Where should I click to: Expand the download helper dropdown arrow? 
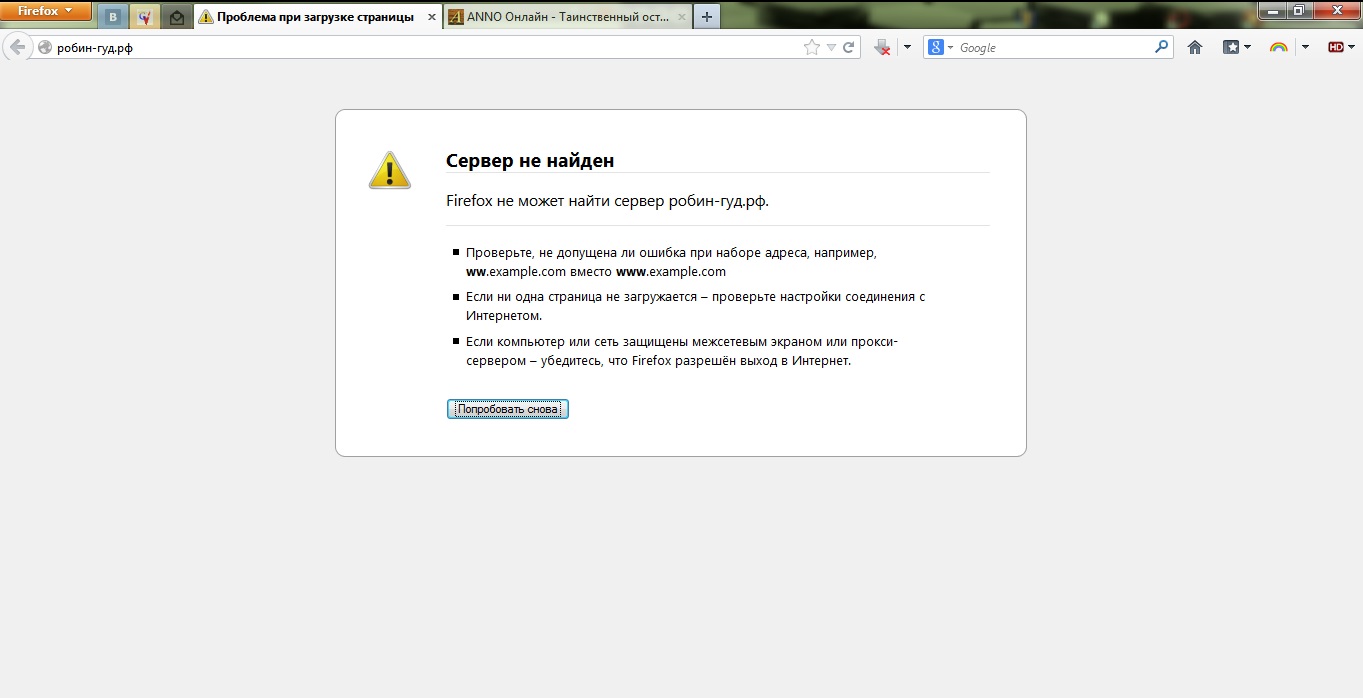click(x=906, y=47)
